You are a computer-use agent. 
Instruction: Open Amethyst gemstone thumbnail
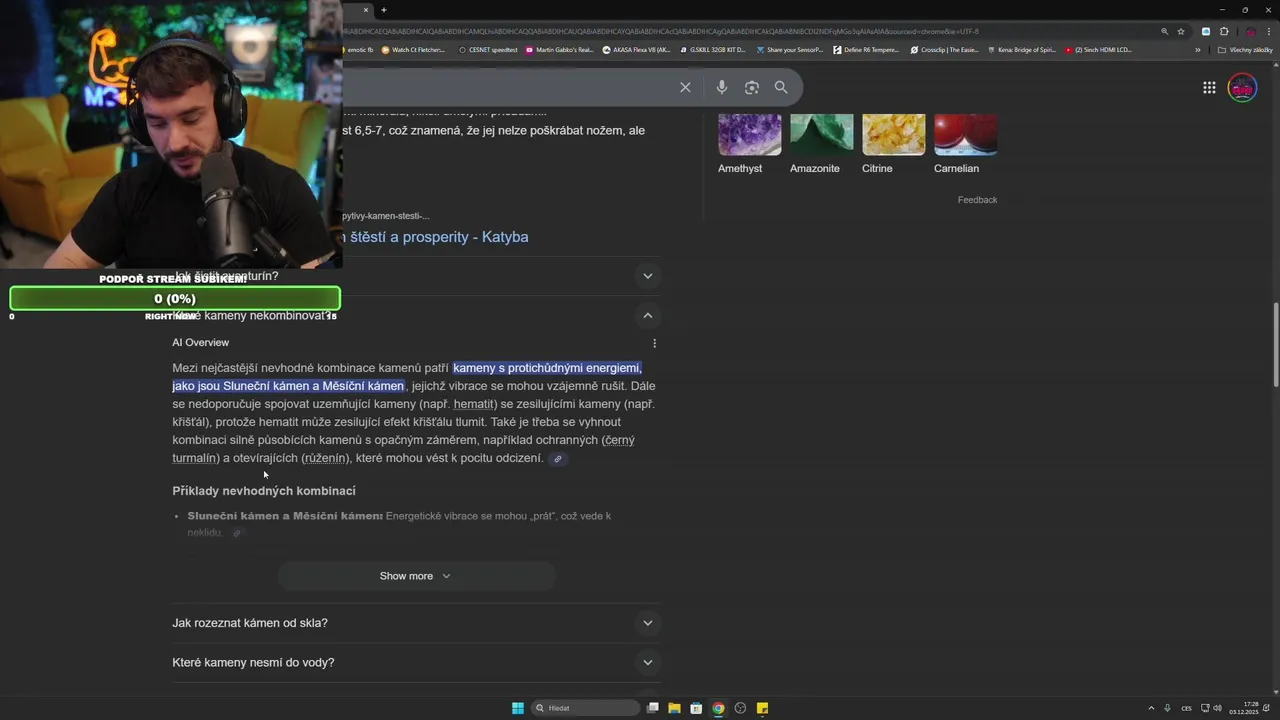749,135
